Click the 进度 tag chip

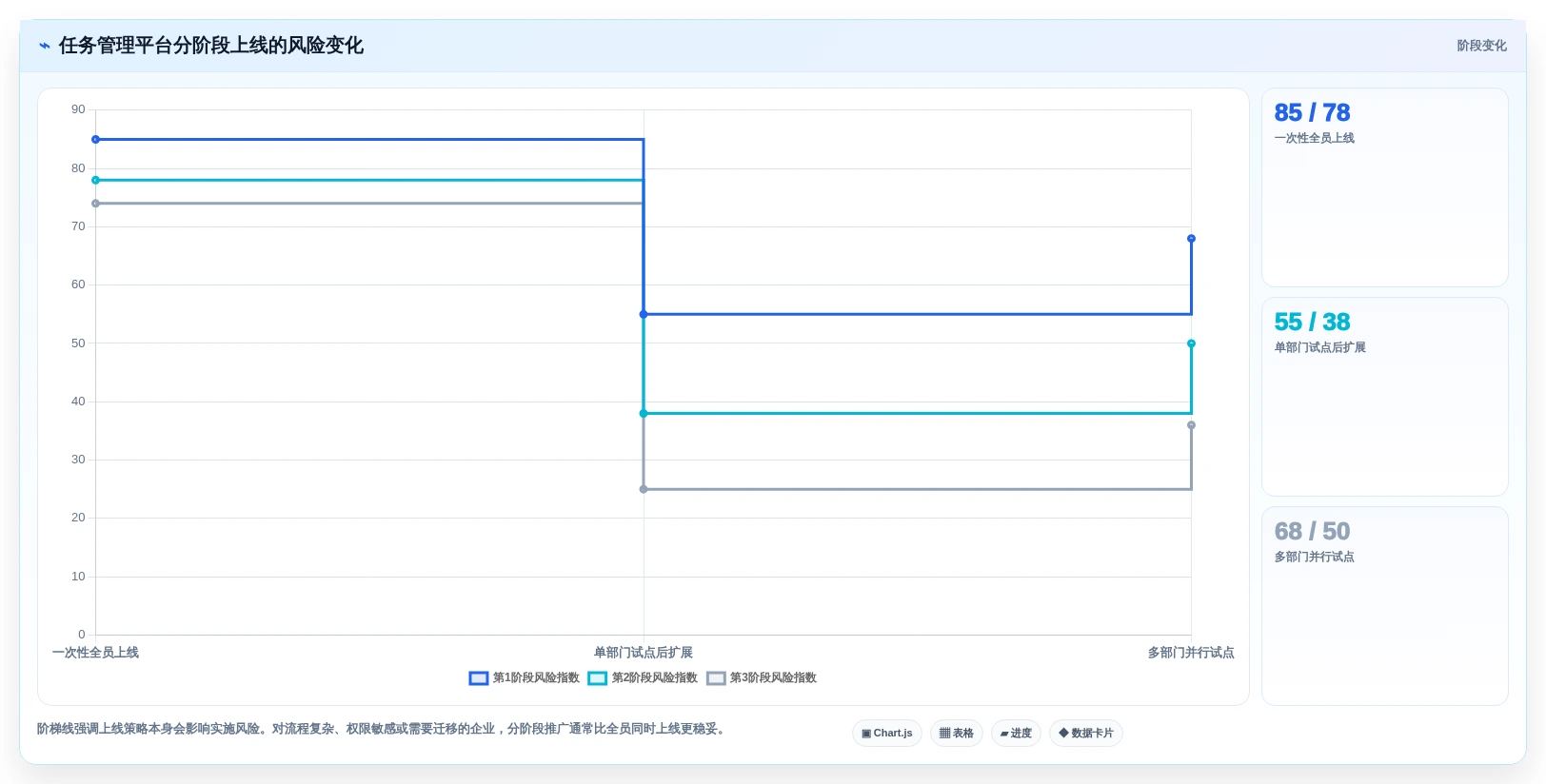point(1016,734)
